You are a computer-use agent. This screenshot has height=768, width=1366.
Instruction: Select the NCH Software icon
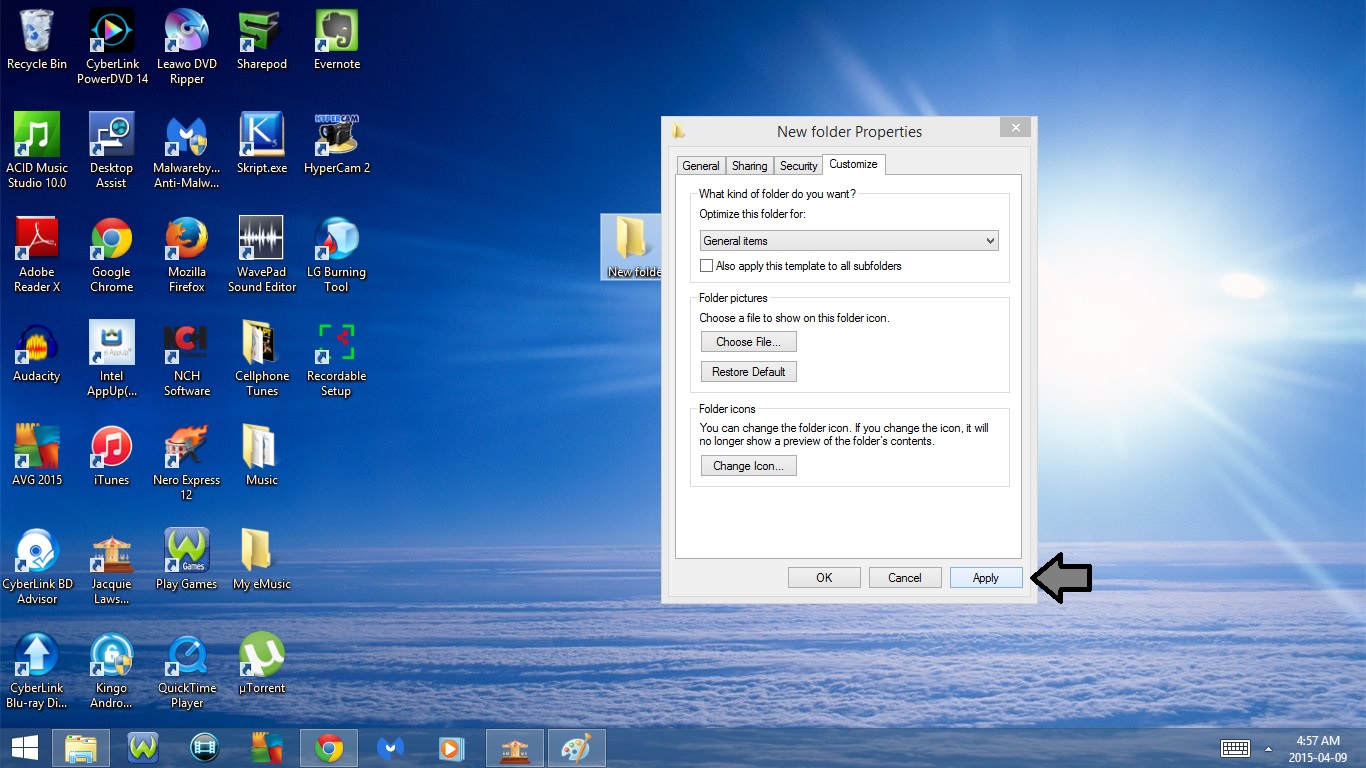(187, 358)
